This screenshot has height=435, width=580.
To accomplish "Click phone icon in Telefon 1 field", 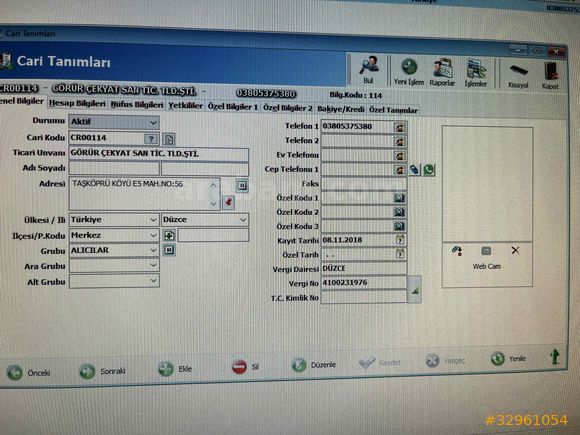I will point(400,128).
